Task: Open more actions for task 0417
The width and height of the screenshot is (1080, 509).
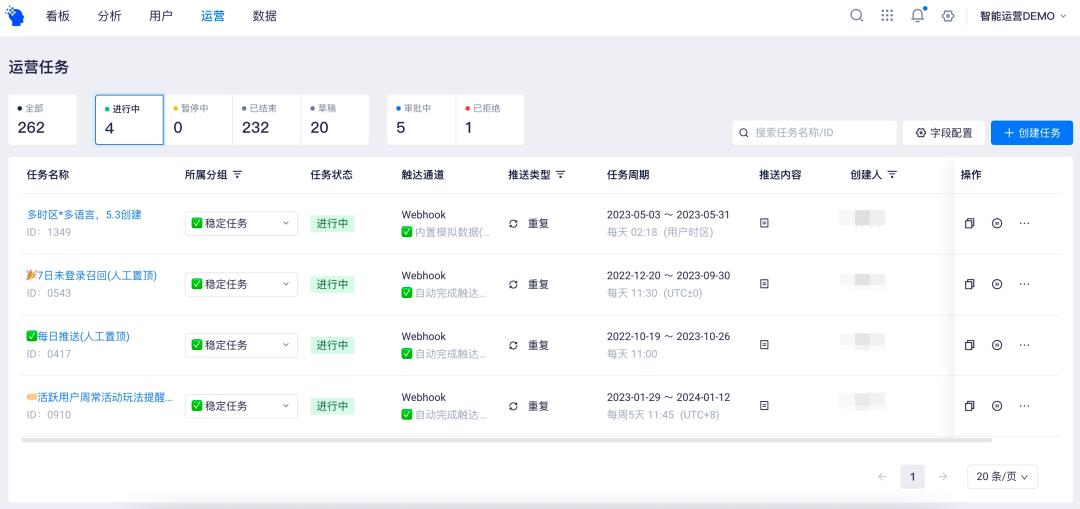Action: pos(1024,345)
